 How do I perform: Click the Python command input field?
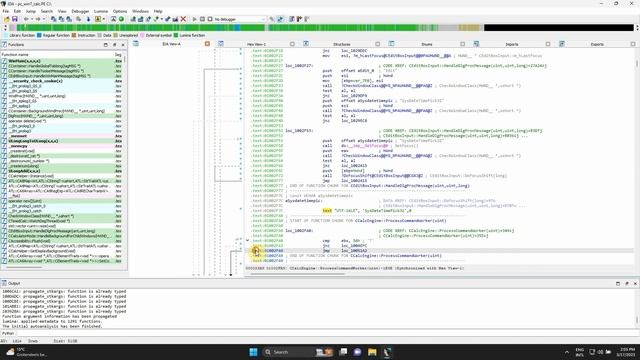[x=327, y=333]
